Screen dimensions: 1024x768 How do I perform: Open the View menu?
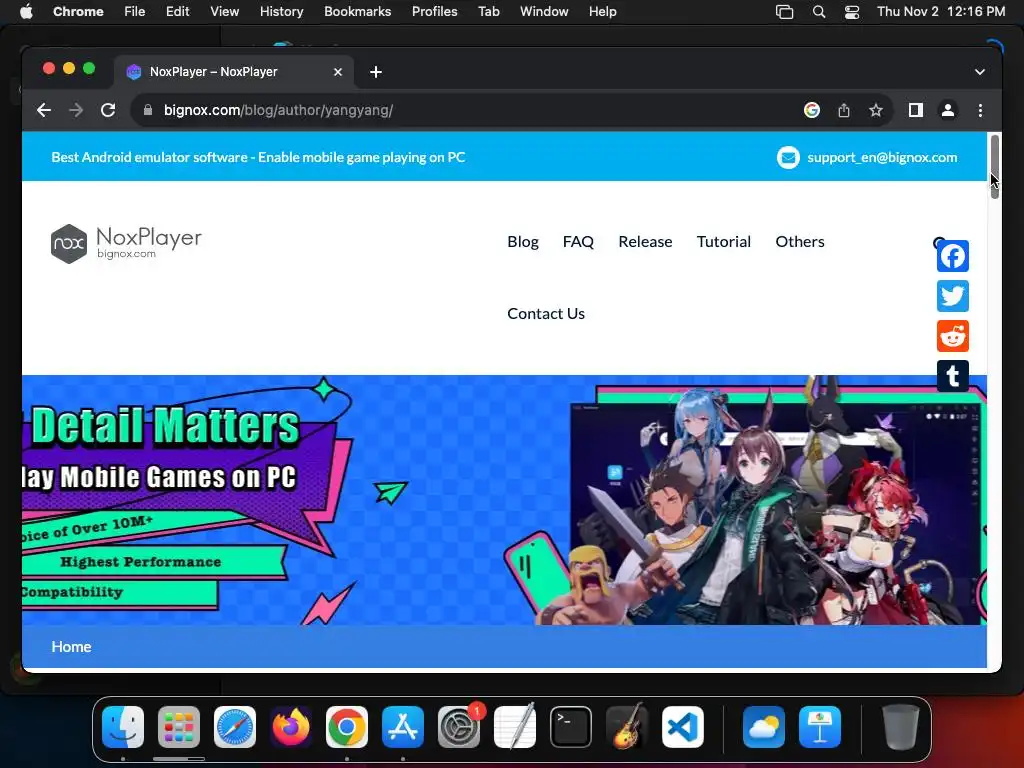[225, 12]
